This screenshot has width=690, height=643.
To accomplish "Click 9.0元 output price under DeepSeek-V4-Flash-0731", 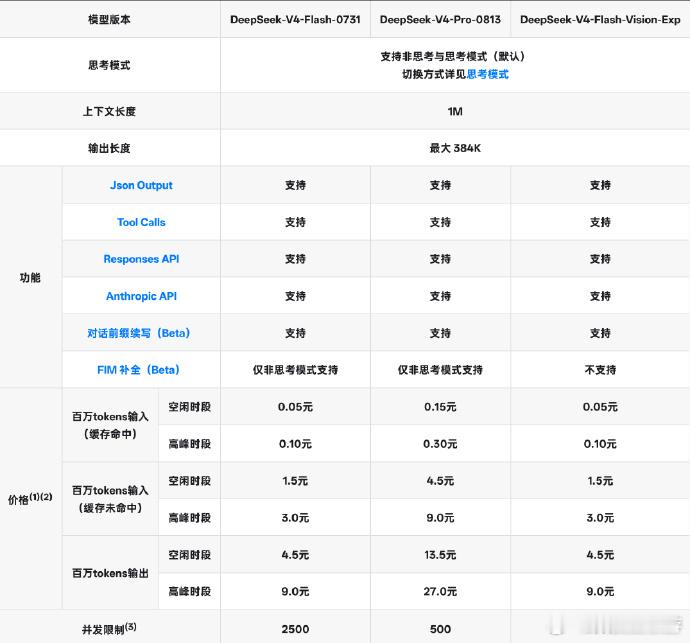I will 295,592.
